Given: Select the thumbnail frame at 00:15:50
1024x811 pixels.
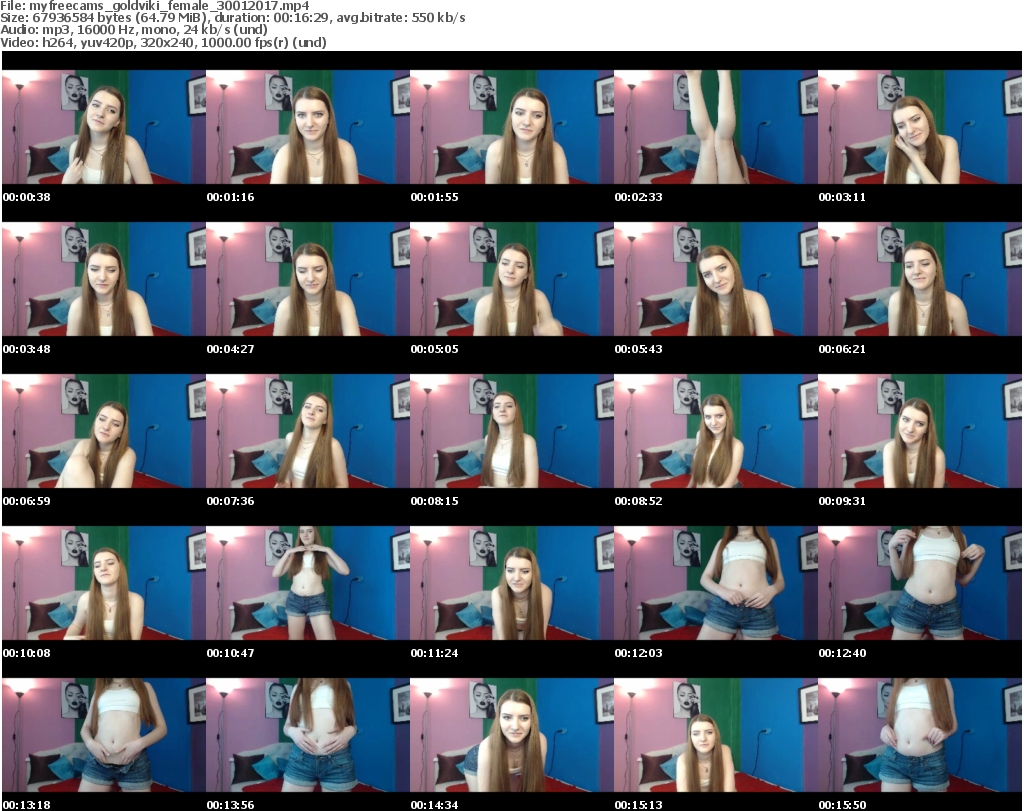Looking at the screenshot, I should pyautogui.click(x=920, y=735).
